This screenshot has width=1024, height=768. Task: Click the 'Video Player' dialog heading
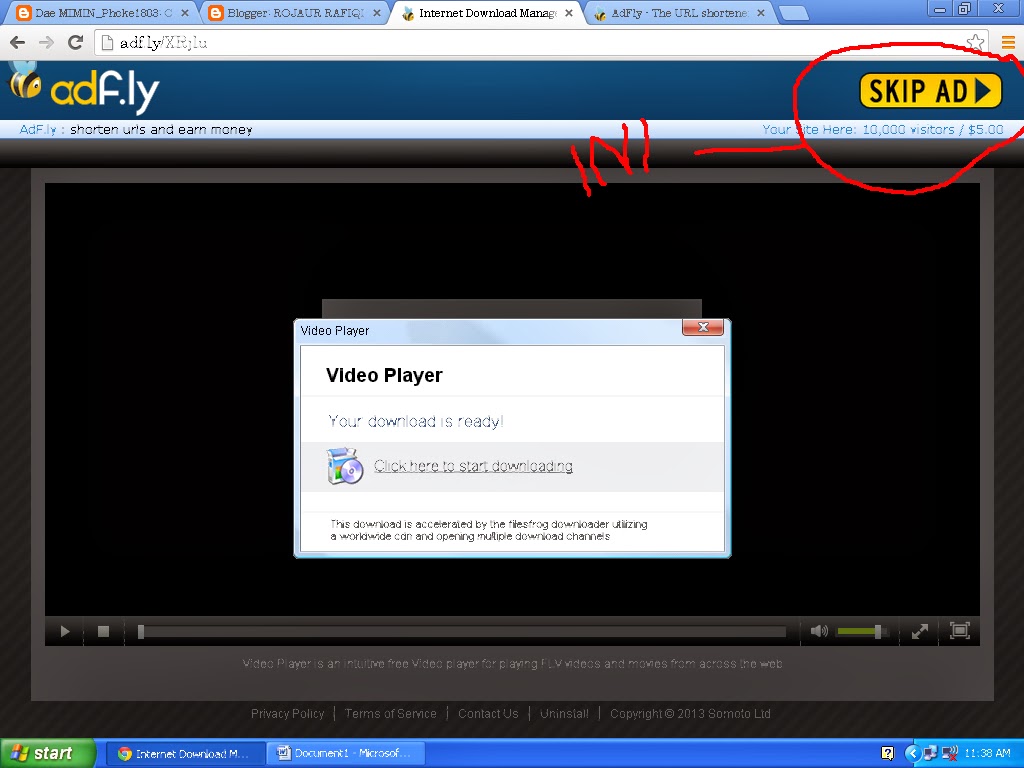(384, 375)
